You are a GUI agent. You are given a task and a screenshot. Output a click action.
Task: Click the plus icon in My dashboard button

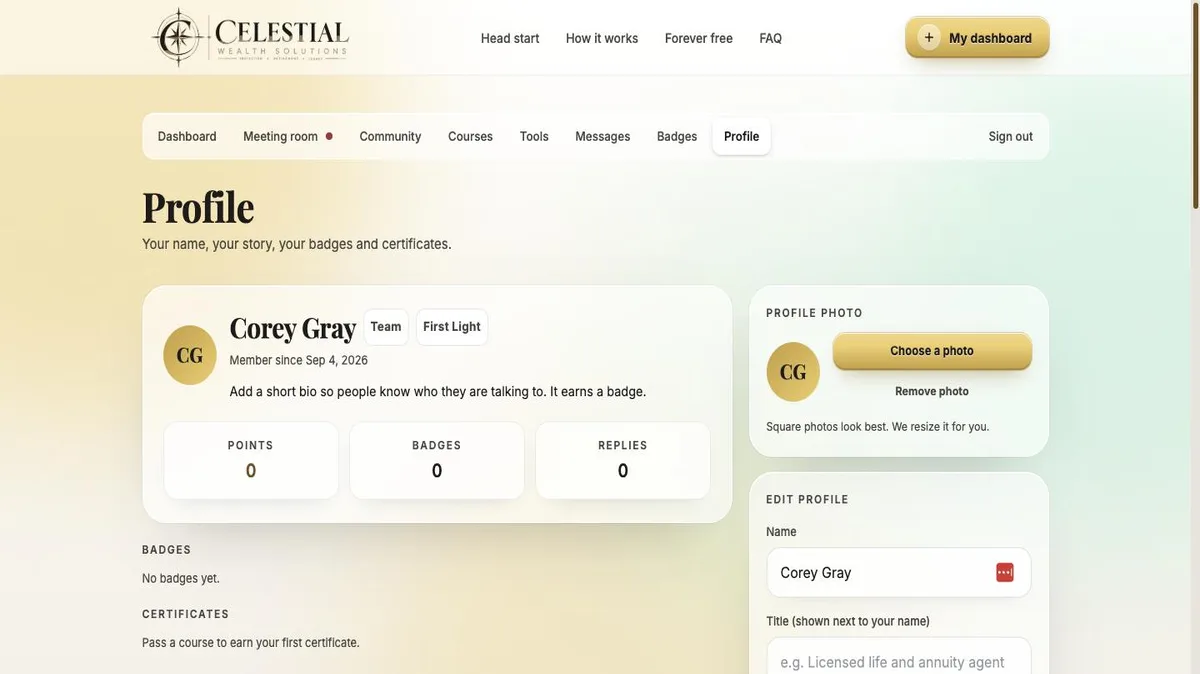(929, 37)
